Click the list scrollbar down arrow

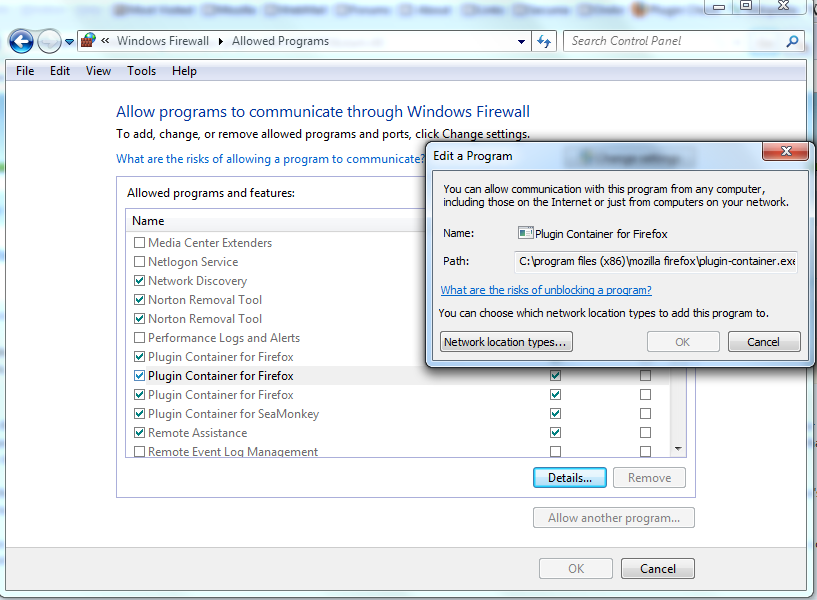point(678,449)
